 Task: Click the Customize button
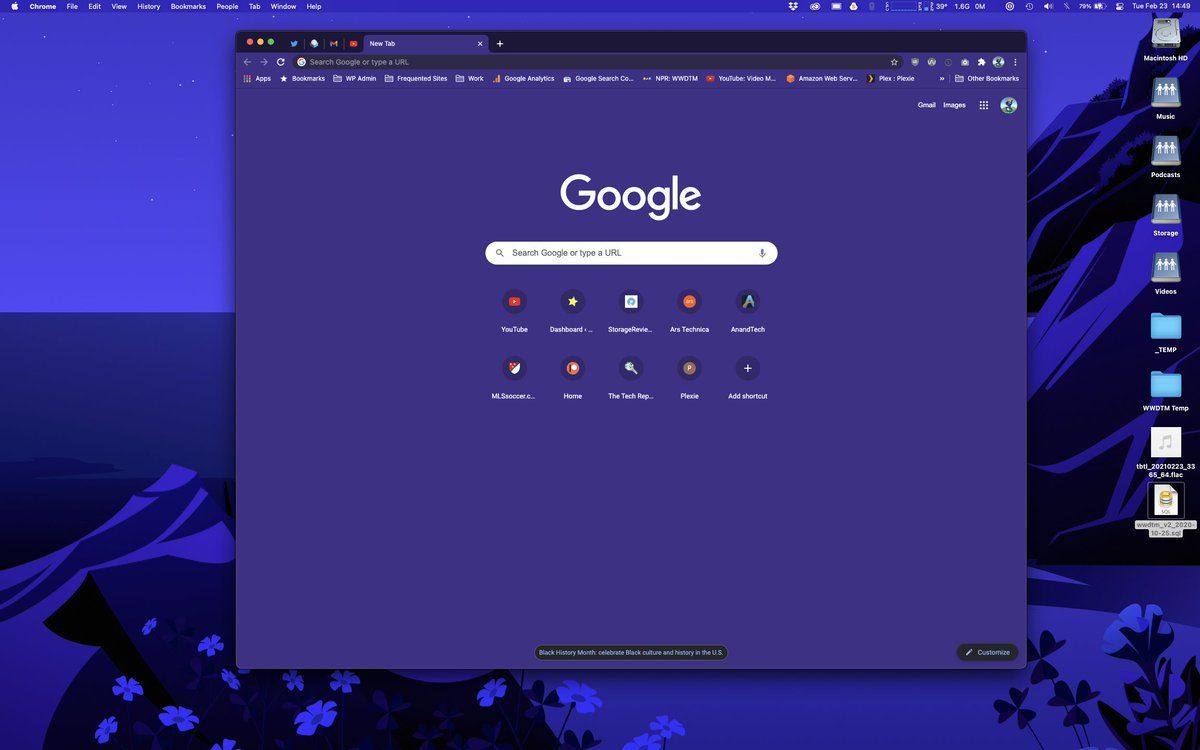[987, 652]
